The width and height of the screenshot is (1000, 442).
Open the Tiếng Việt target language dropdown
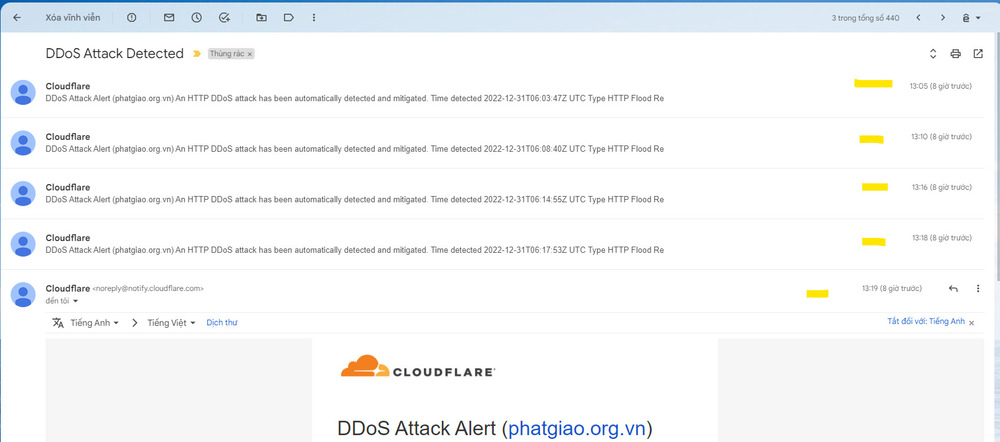click(172, 323)
